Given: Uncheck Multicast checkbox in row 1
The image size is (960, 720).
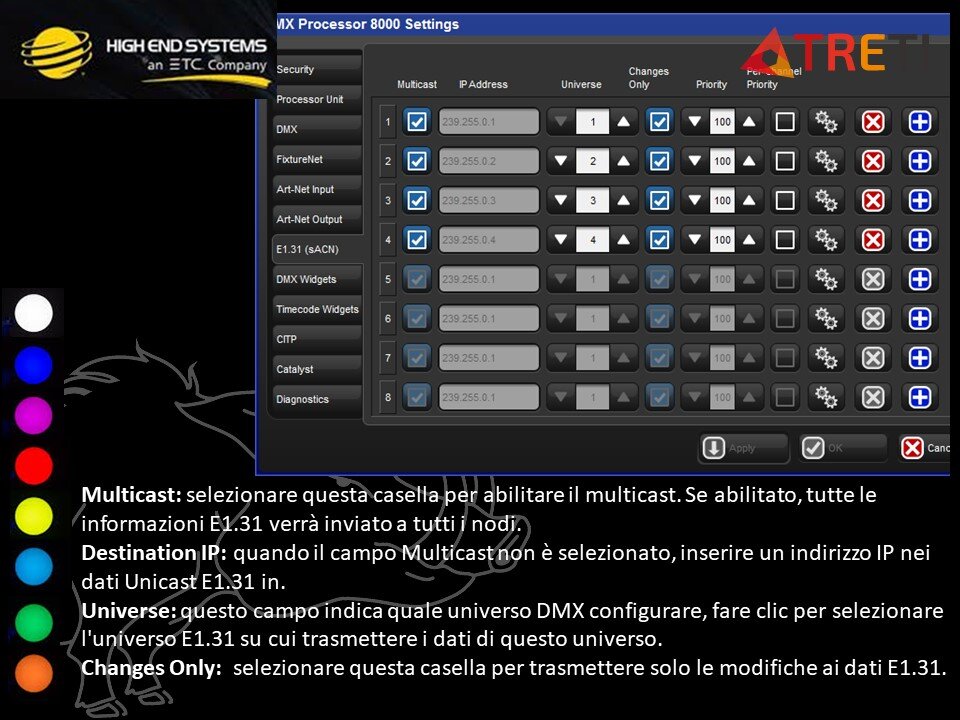Looking at the screenshot, I should [x=417, y=121].
